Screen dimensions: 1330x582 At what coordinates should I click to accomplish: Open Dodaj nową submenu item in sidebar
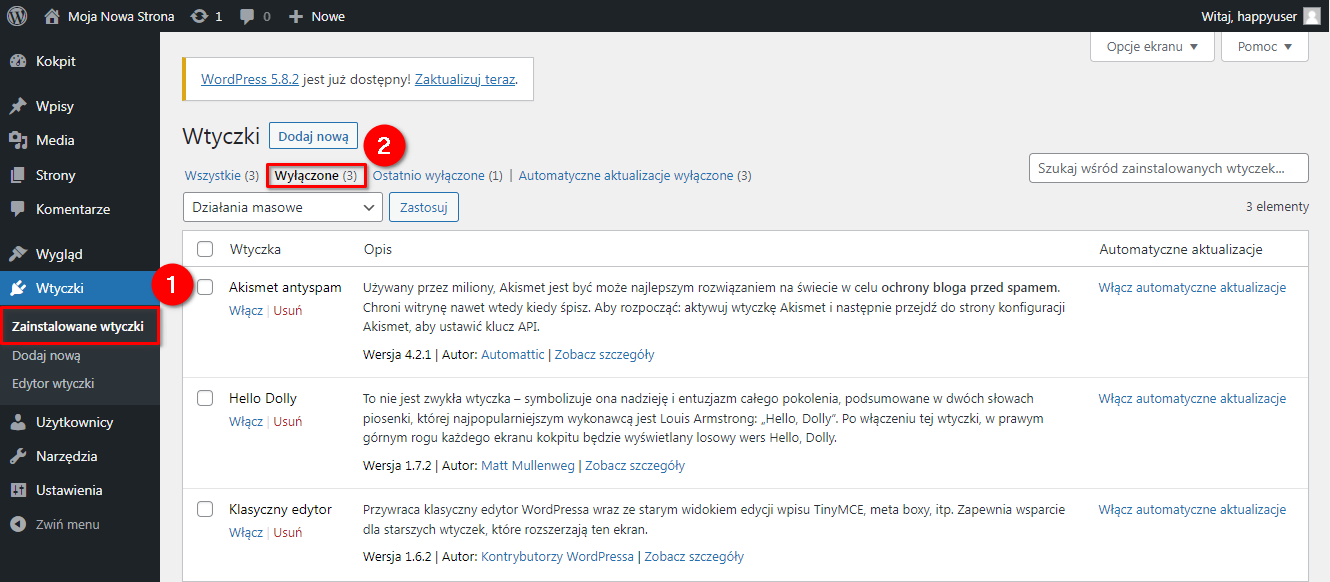click(x=46, y=355)
